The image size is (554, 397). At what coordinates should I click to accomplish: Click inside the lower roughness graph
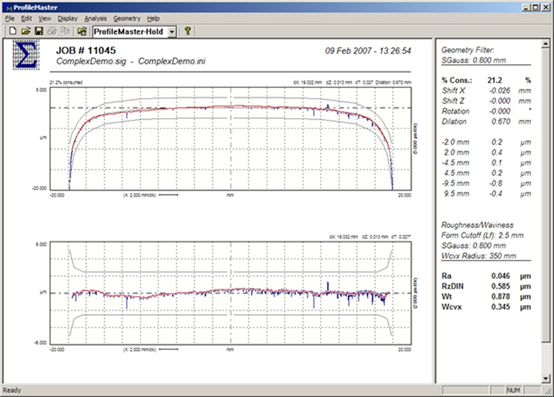pos(231,293)
